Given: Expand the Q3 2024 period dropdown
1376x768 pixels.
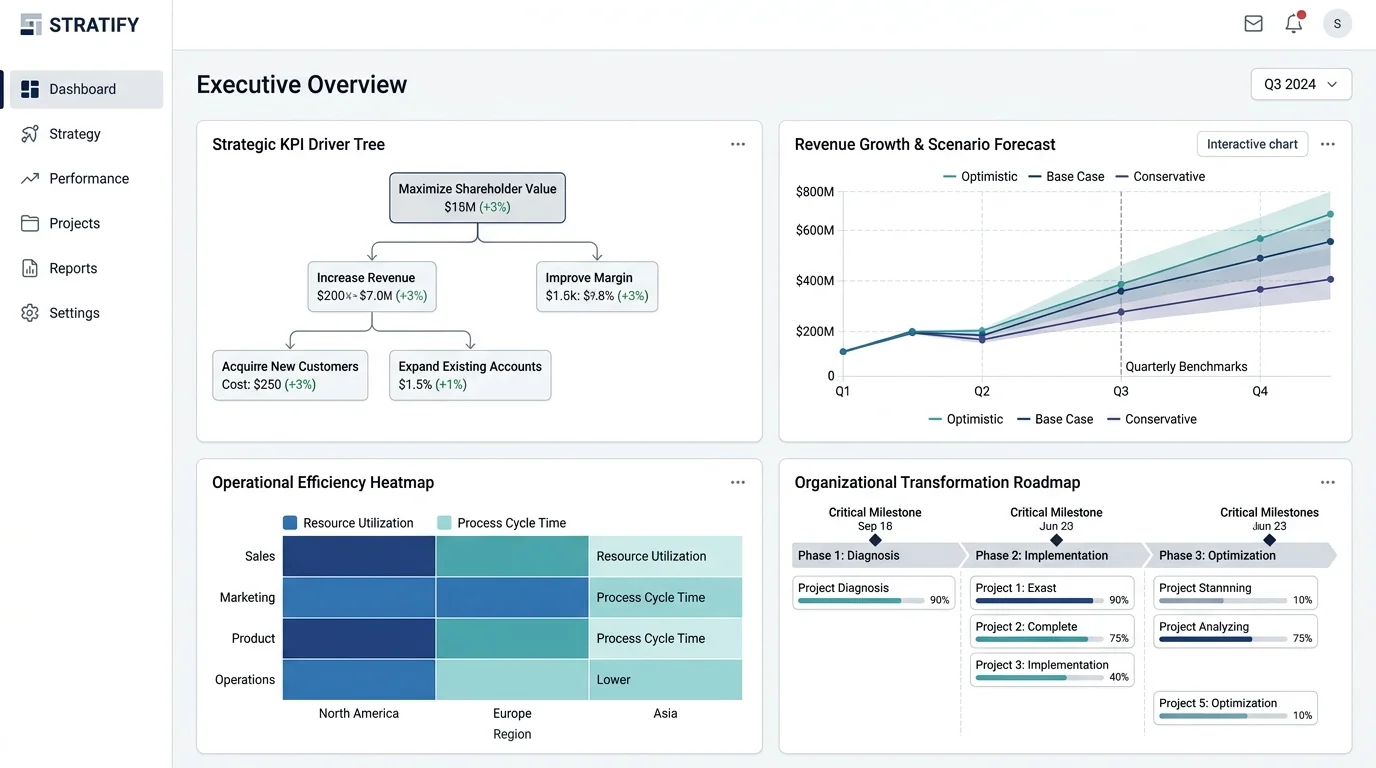Looking at the screenshot, I should [x=1301, y=85].
